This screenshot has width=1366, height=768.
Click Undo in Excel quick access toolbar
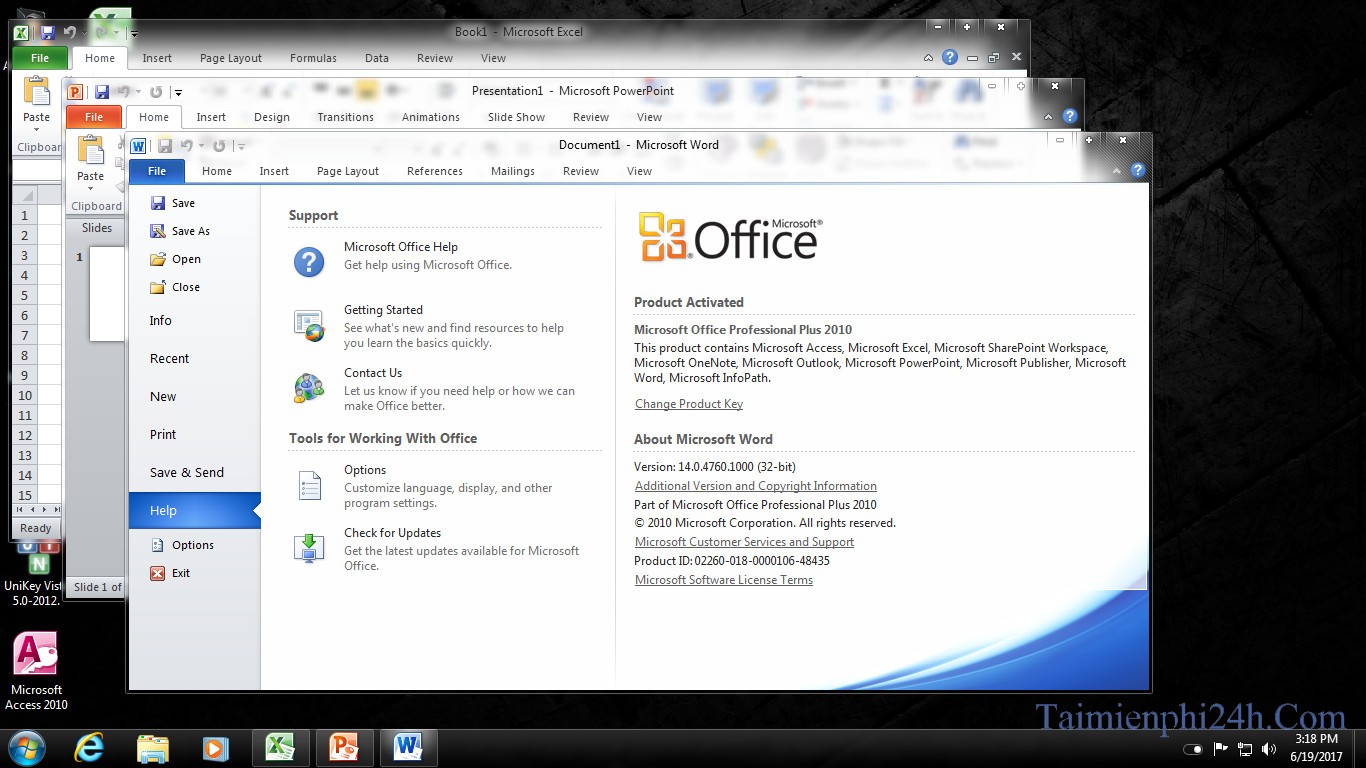tap(69, 33)
